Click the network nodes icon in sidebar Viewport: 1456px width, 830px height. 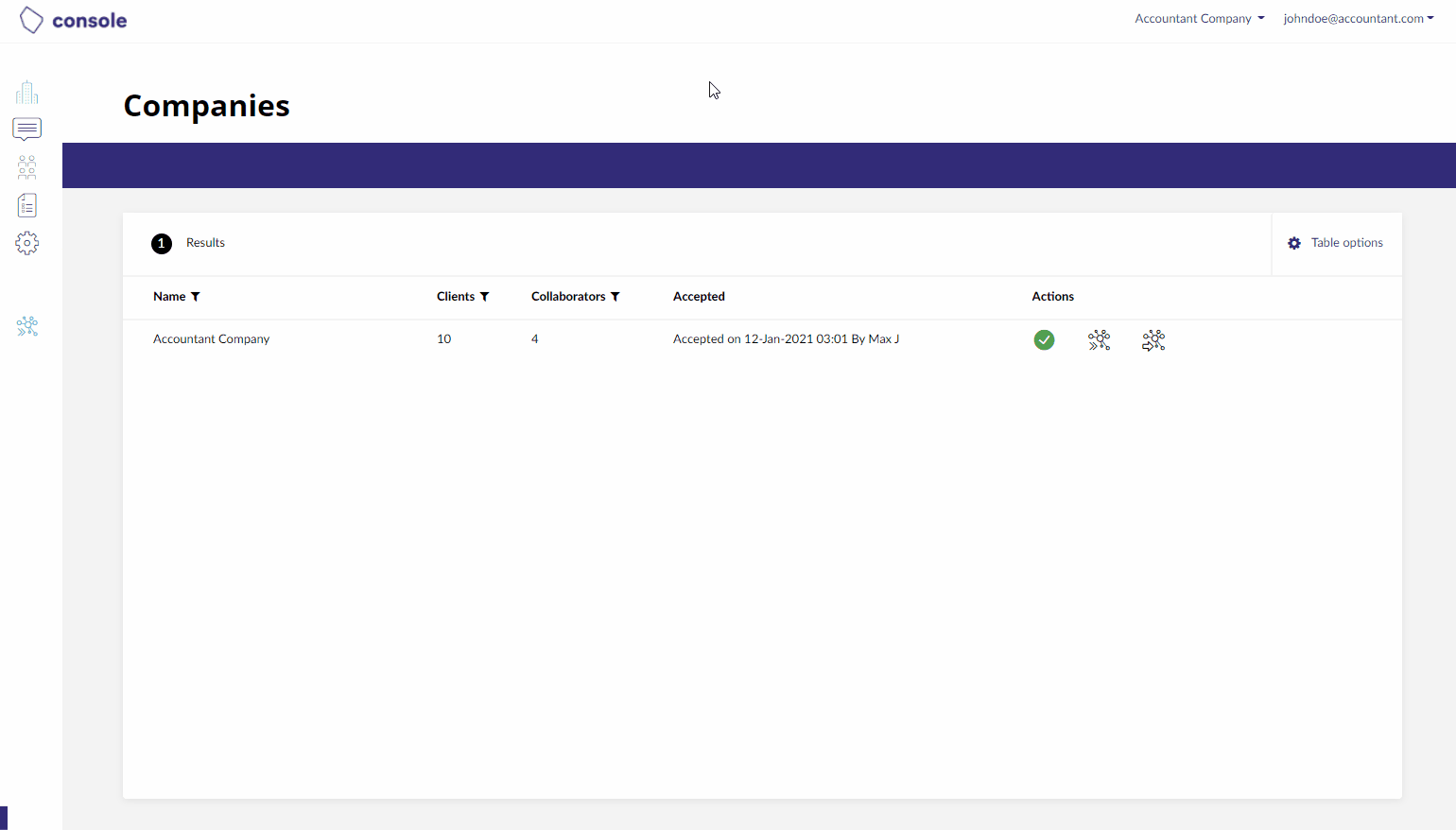tap(26, 326)
